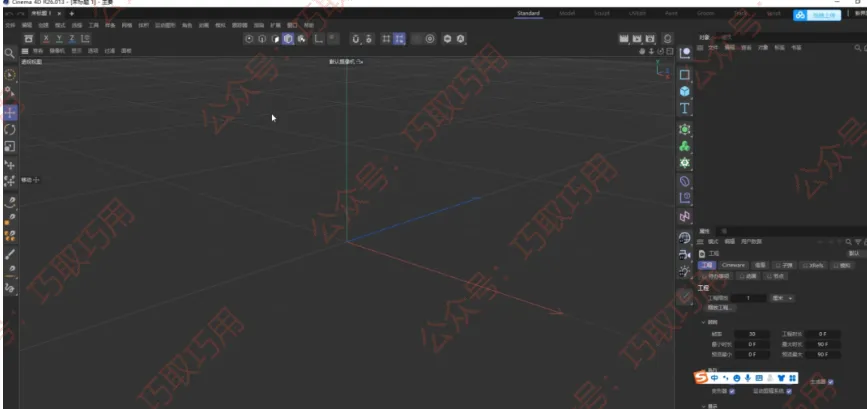Add a Text object with the T icon

pyautogui.click(x=685, y=108)
